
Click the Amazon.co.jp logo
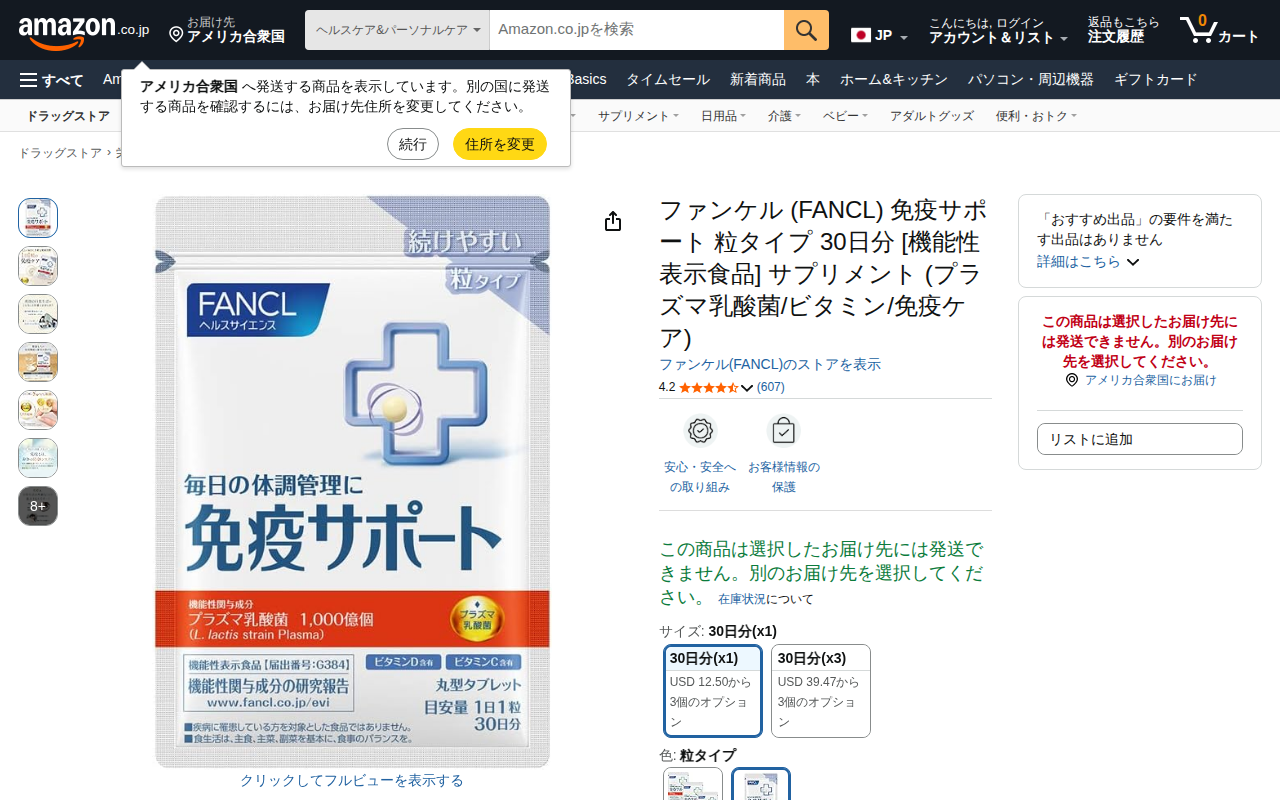(x=84, y=31)
